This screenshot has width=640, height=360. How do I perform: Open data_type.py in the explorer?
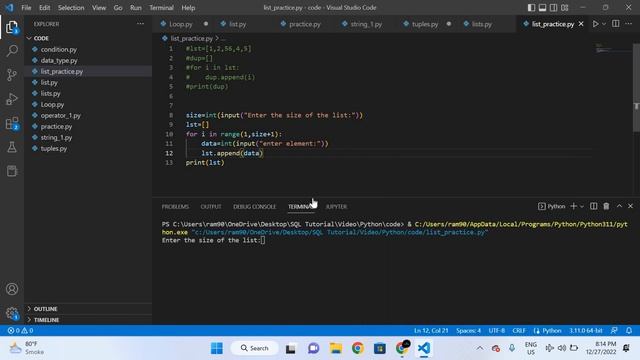[59, 60]
